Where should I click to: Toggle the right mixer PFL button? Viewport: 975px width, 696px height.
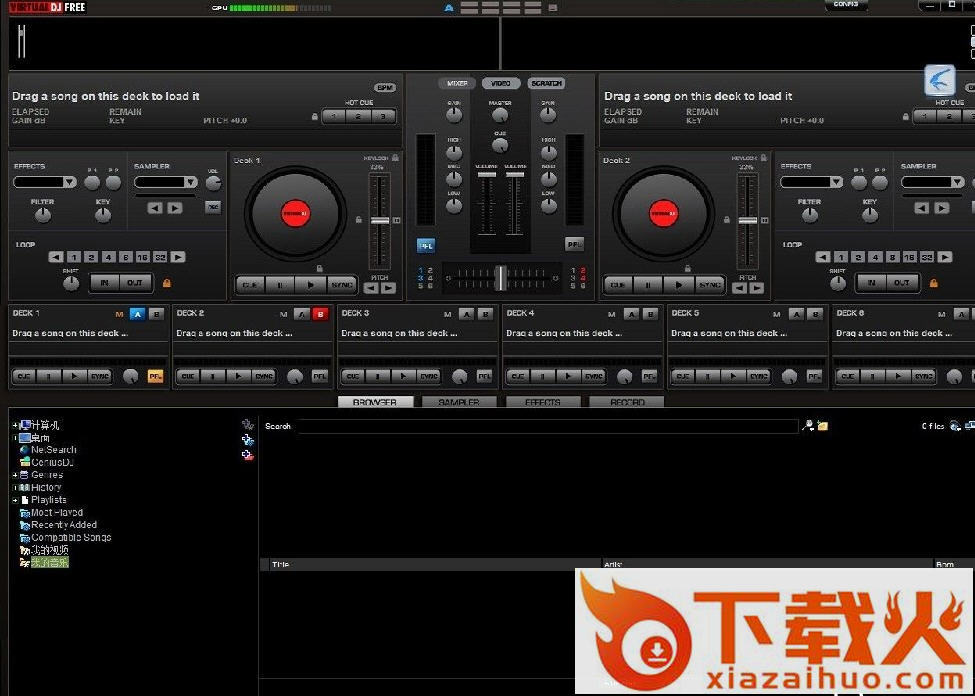[x=575, y=244]
